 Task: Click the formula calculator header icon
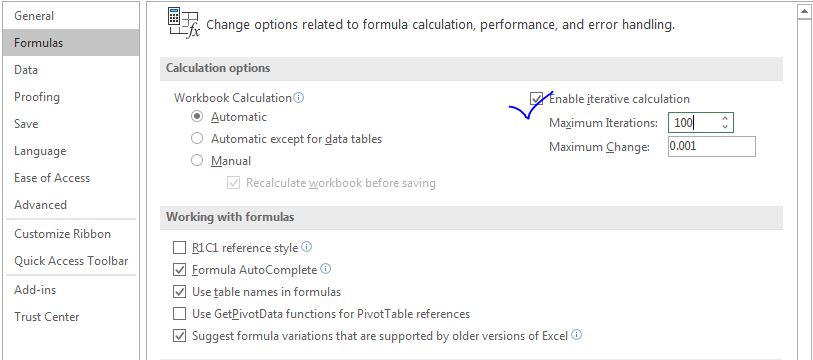pyautogui.click(x=184, y=24)
